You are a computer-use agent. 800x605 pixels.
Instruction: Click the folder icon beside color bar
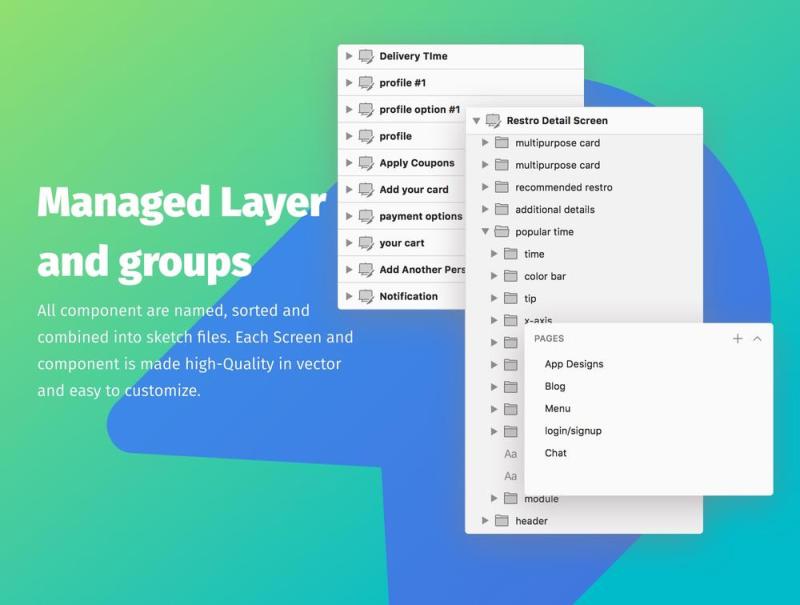click(x=511, y=276)
